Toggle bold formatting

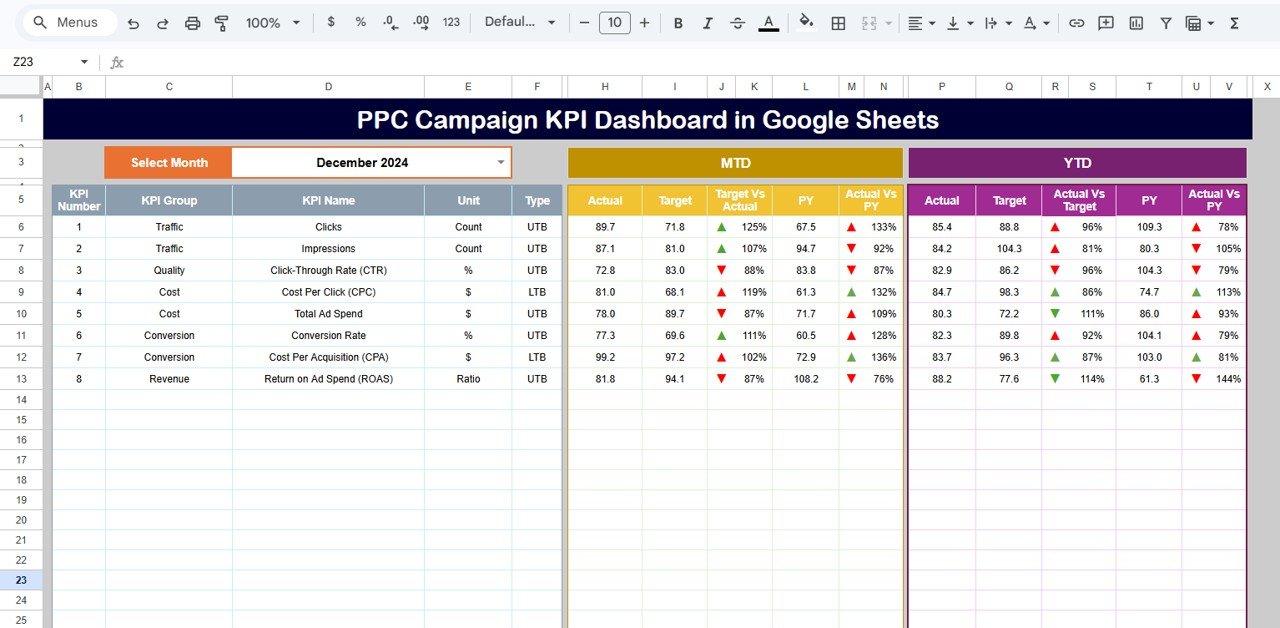(678, 21)
